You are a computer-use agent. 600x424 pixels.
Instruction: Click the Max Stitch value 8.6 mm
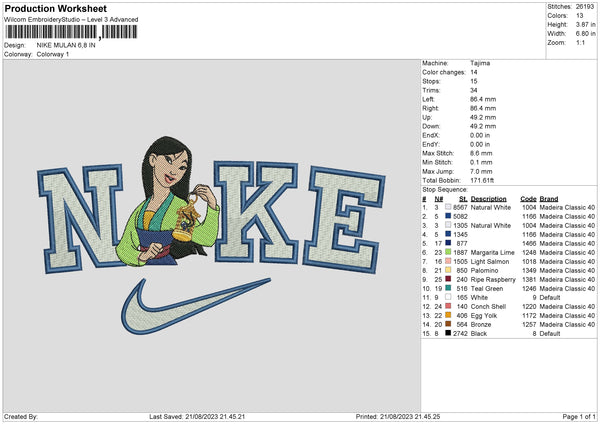click(x=481, y=153)
